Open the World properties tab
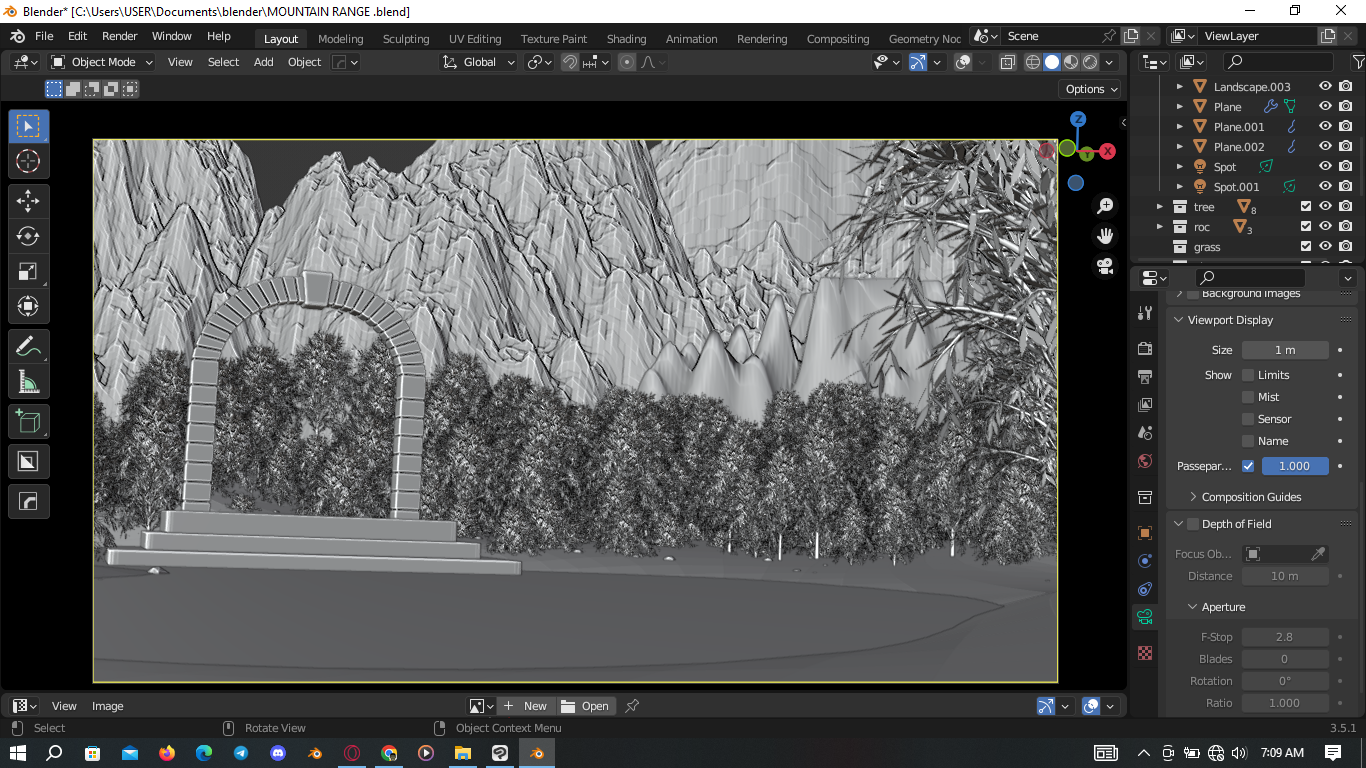The width and height of the screenshot is (1366, 768). point(1145,461)
